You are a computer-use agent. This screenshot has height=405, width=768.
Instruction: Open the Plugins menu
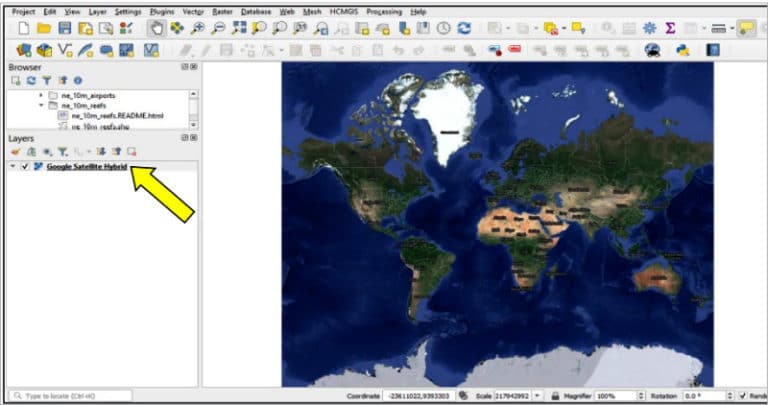click(x=161, y=11)
